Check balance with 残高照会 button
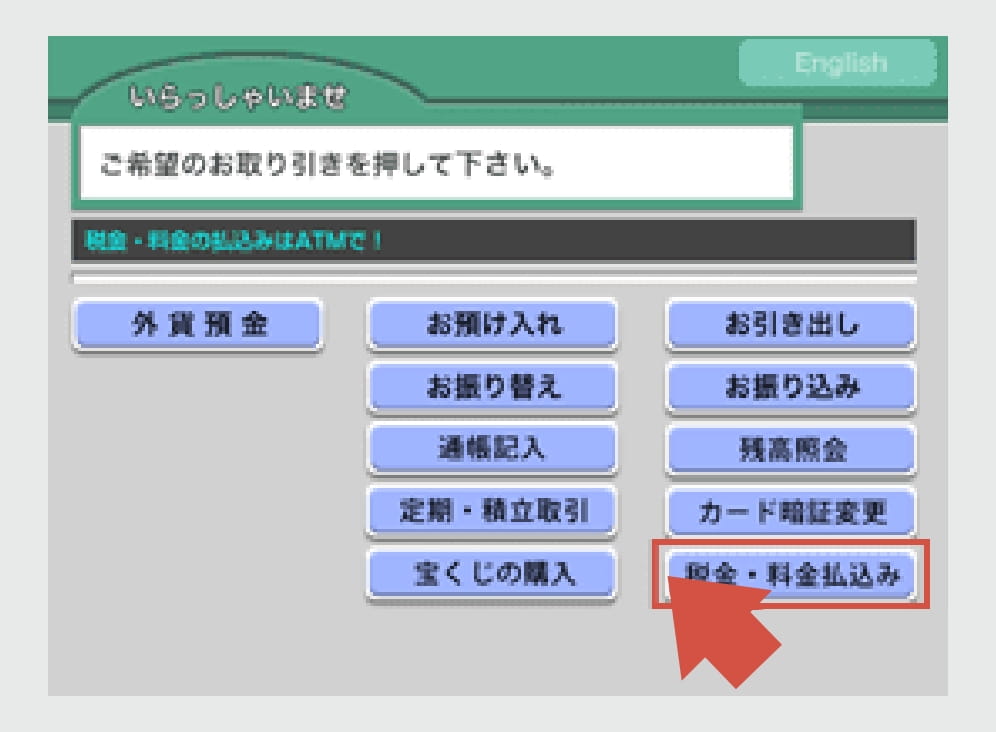 (791, 449)
